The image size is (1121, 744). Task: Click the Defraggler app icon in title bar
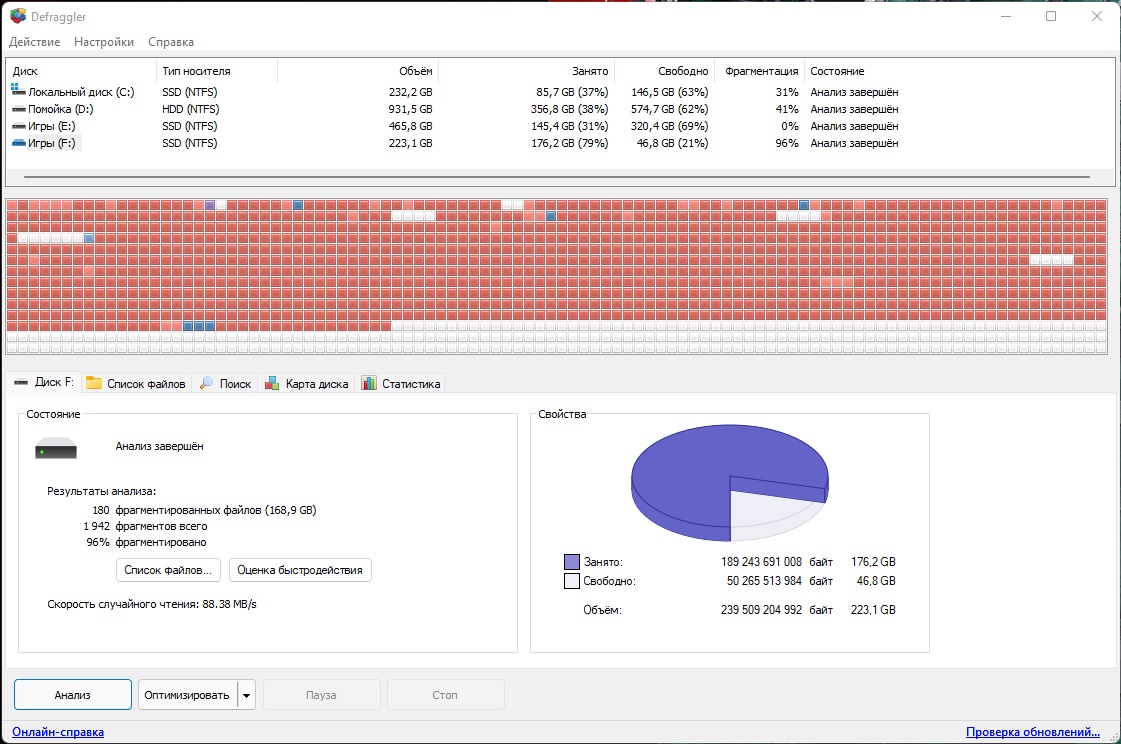[x=18, y=16]
